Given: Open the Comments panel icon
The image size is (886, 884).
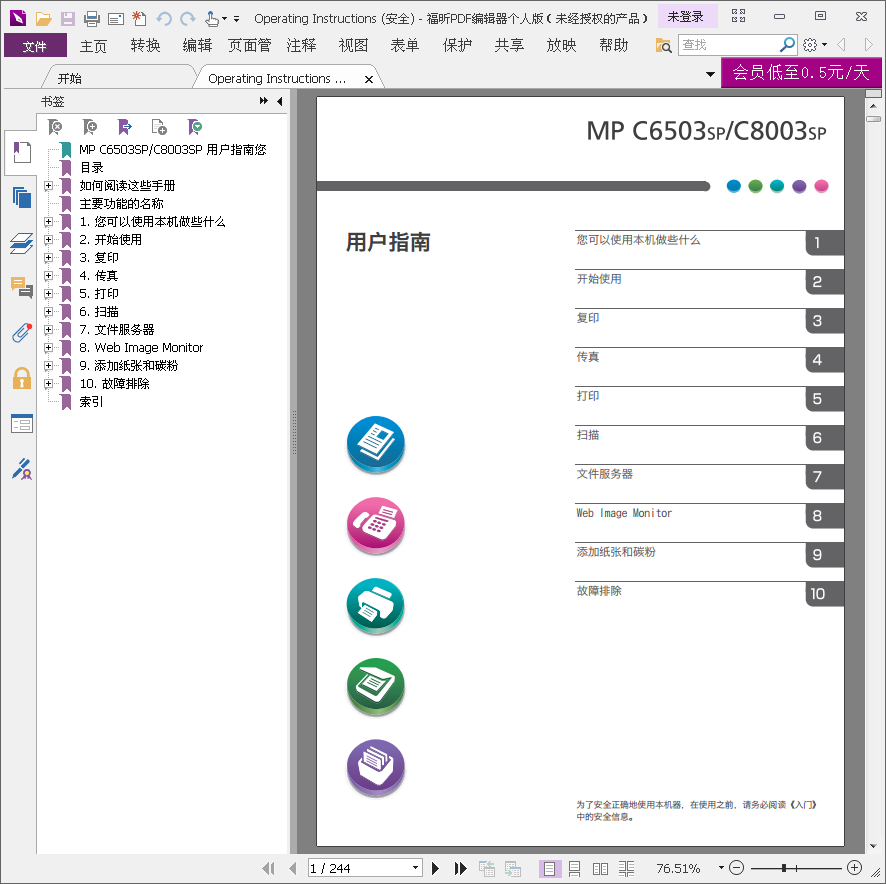Looking at the screenshot, I should click(22, 288).
